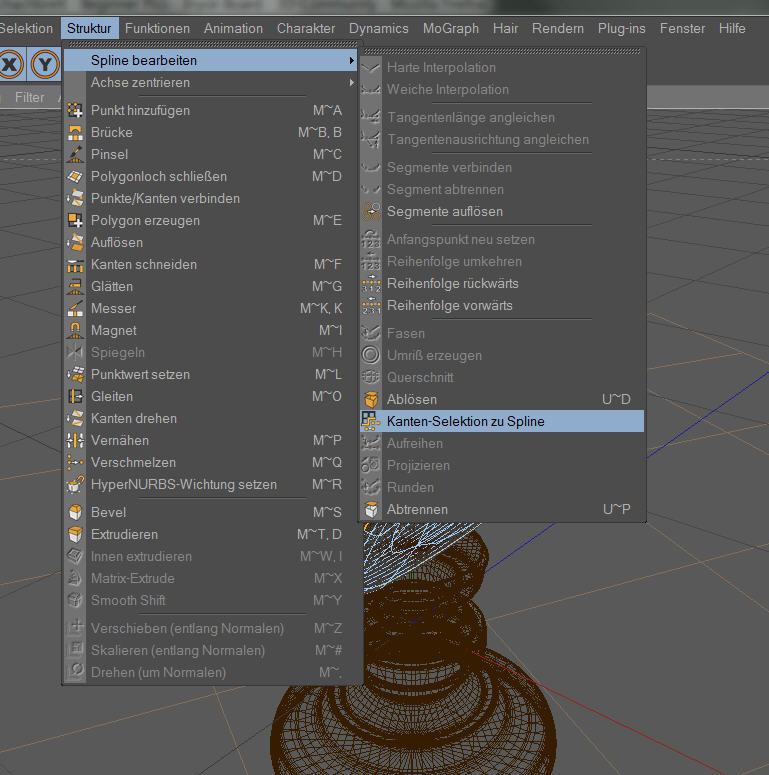The width and height of the screenshot is (769, 775).
Task: Expand the Achse zentrieren submenu arrow
Action: pyautogui.click(x=351, y=83)
